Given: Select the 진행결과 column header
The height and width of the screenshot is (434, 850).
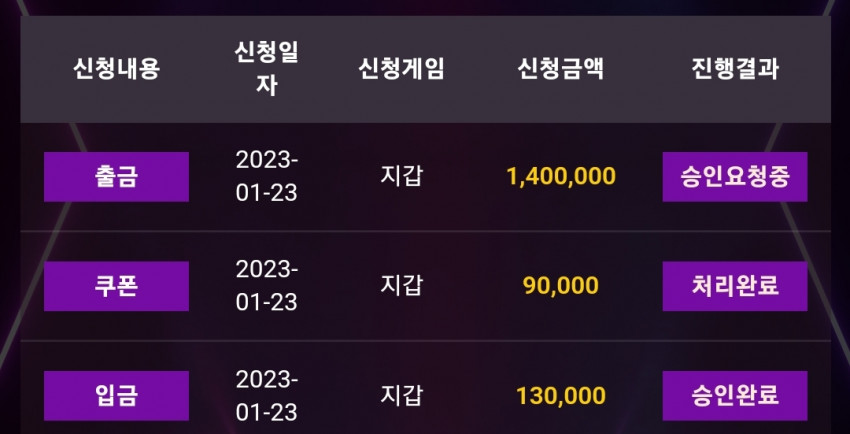Looking at the screenshot, I should 735,69.
